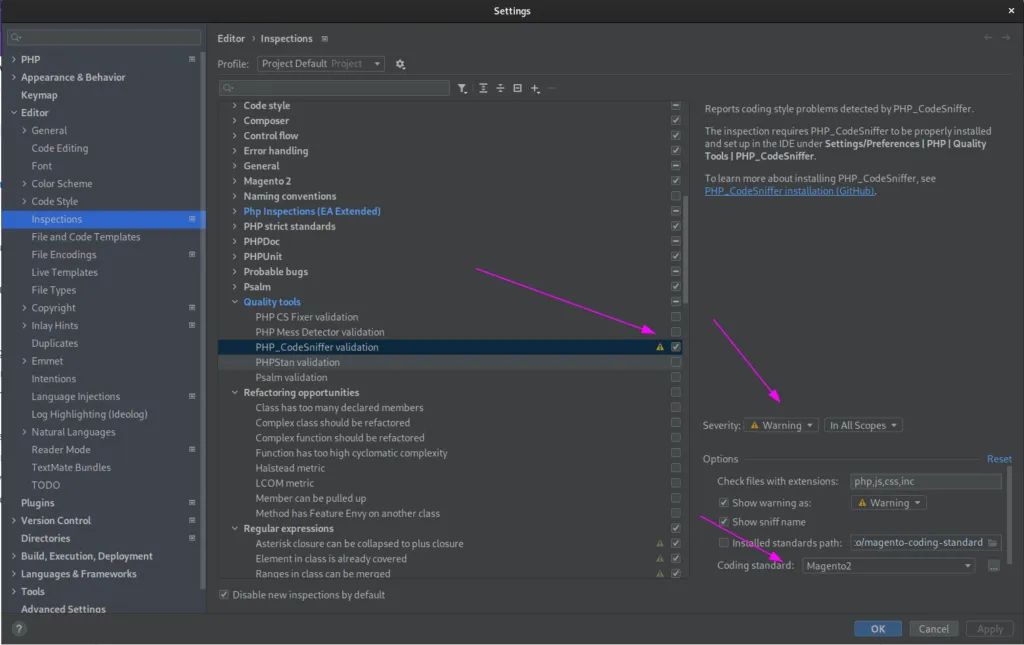
Task: Select the Editor breadcrumb at the top
Action: click(x=231, y=38)
